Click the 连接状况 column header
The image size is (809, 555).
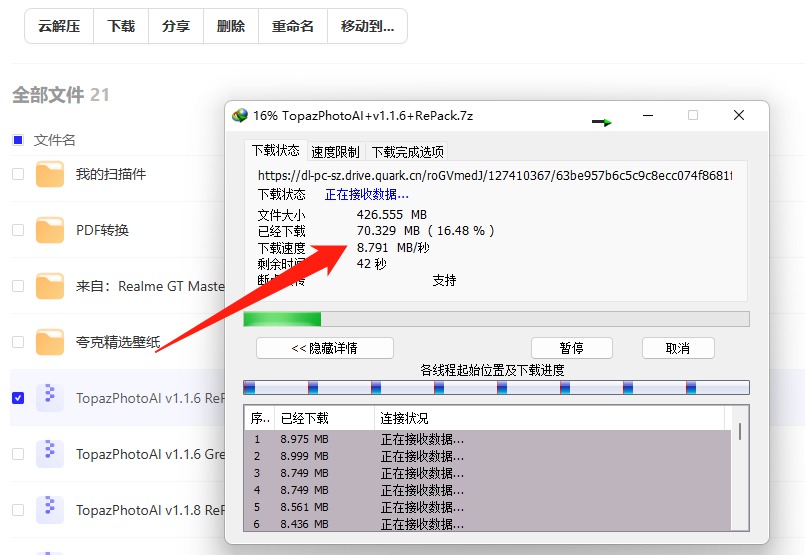[x=549, y=418]
